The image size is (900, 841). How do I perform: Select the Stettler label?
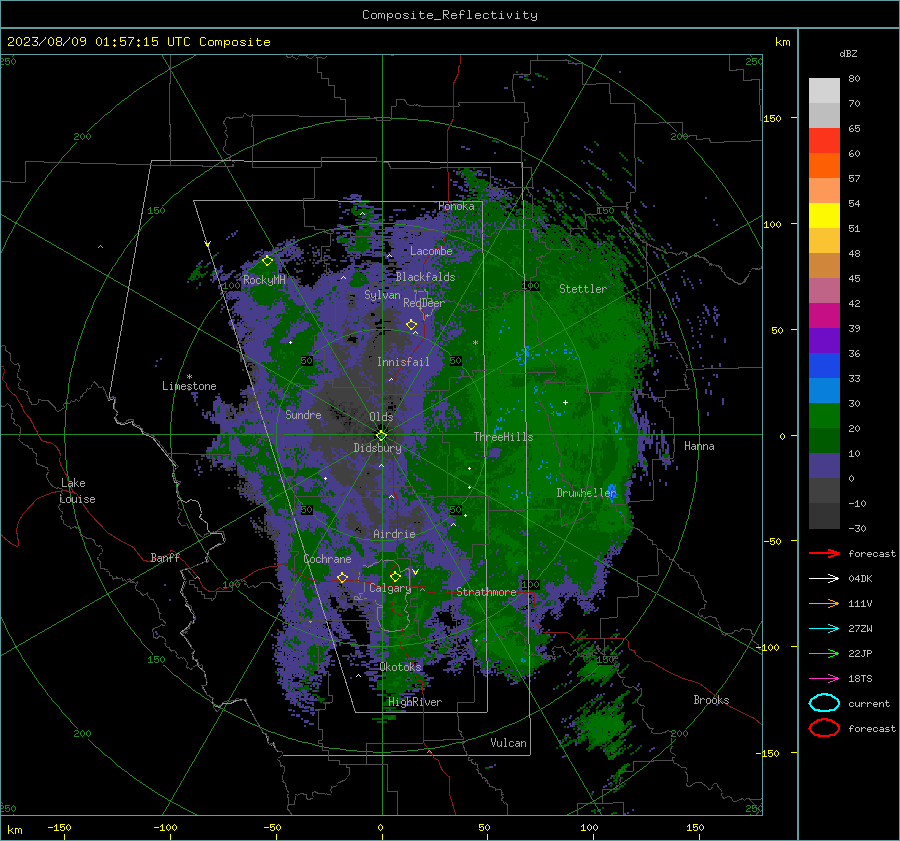[x=583, y=289]
